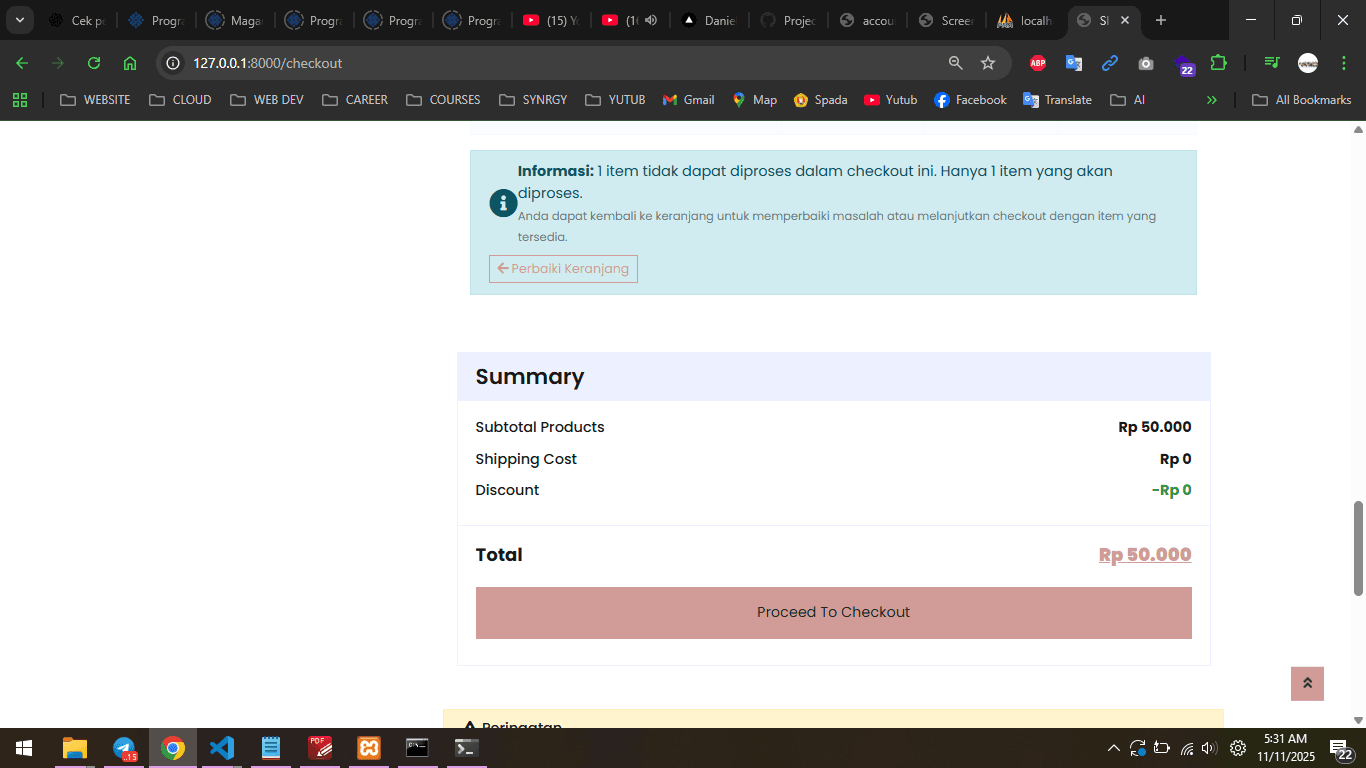Open Chrome's three-dot menu

pos(1343,62)
